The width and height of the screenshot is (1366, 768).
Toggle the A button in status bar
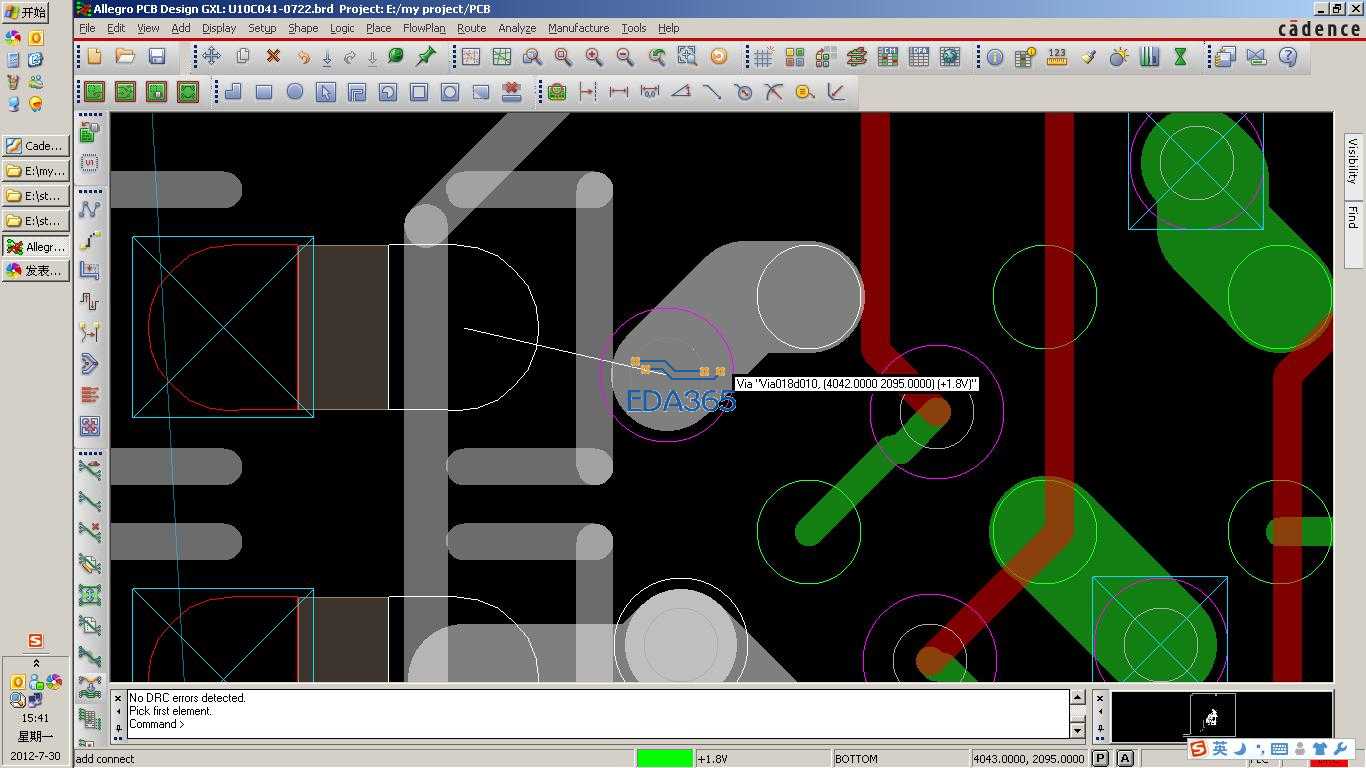[1124, 758]
